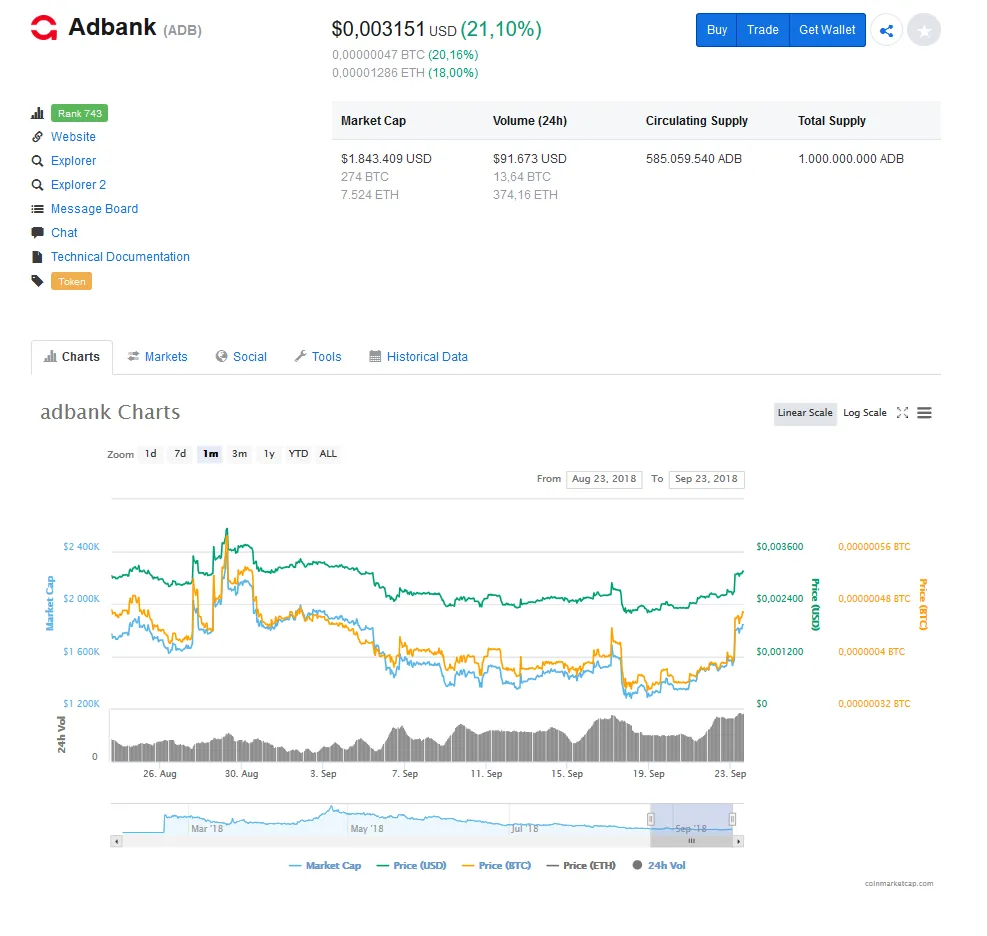
Task: Switch to the Historical Data tab
Action: [x=419, y=357]
